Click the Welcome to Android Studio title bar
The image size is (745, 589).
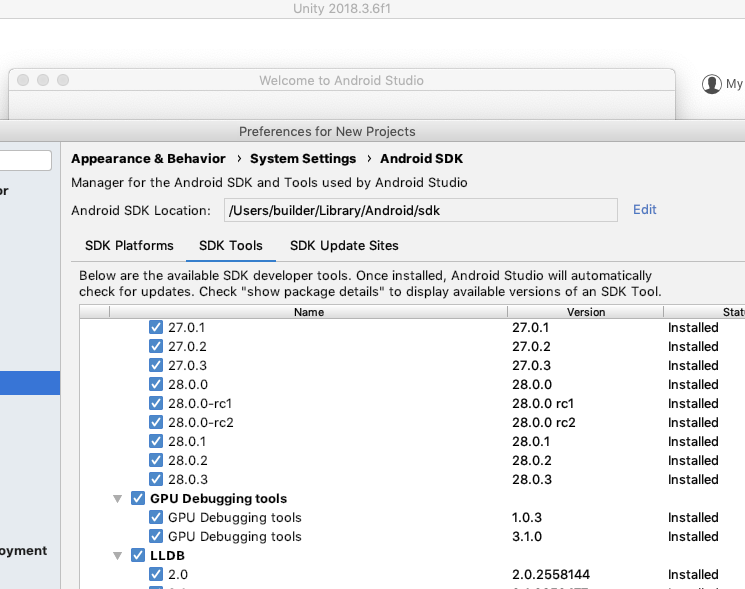tap(342, 80)
